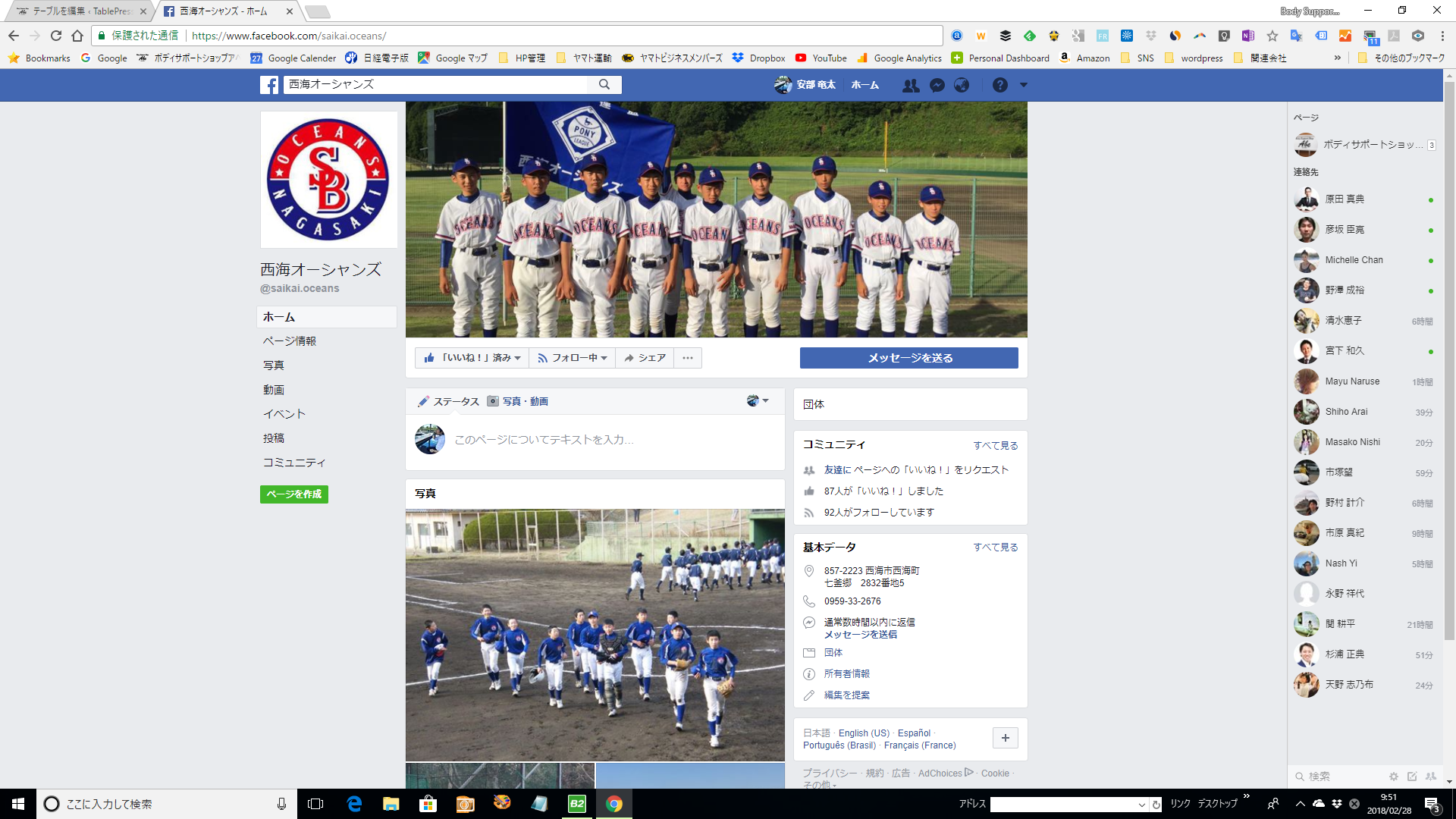
Task: Expand taskbar address bar dropdown
Action: [x=1141, y=805]
